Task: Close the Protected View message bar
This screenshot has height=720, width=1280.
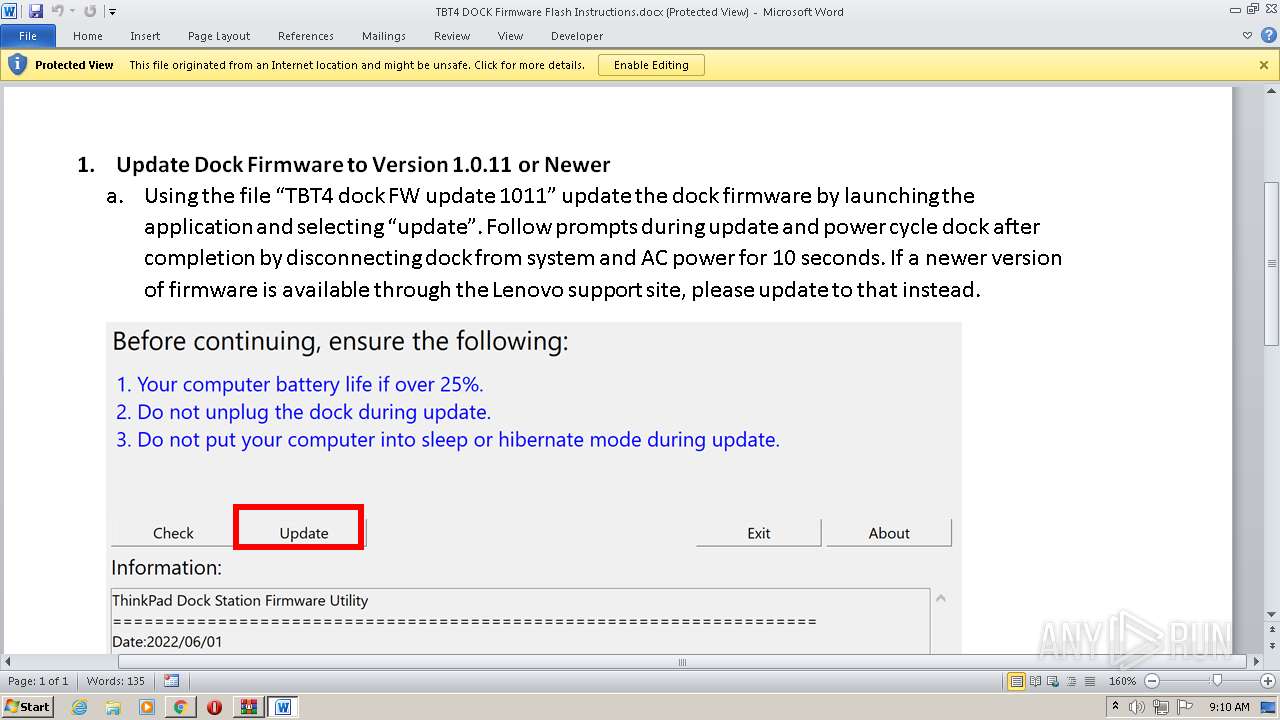Action: (1264, 65)
